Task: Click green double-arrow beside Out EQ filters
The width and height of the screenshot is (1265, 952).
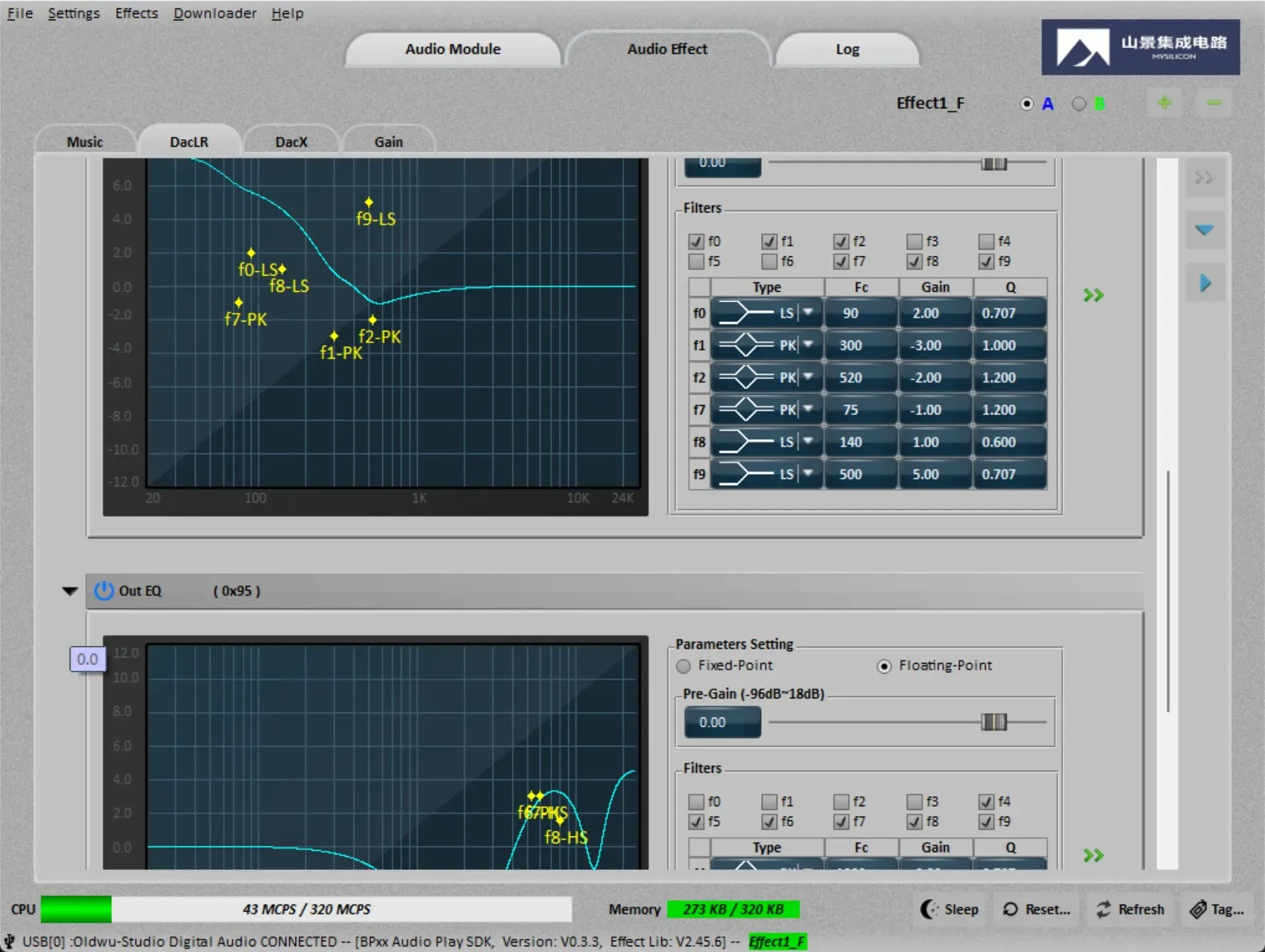Action: (1093, 855)
